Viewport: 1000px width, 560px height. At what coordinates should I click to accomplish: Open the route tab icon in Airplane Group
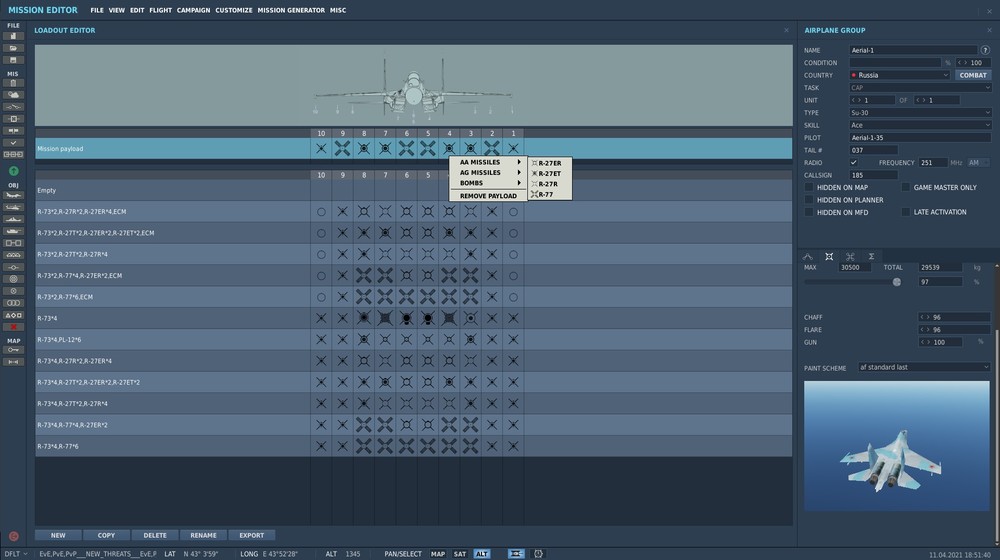(807, 256)
